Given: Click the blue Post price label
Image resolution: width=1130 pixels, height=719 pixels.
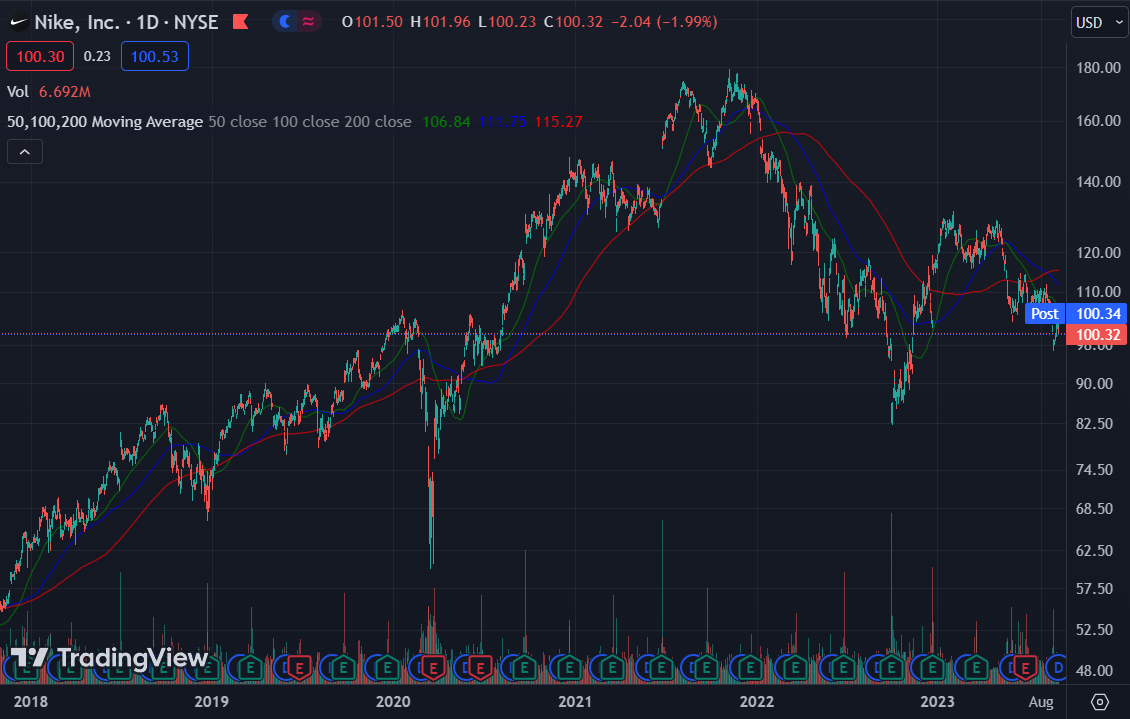Looking at the screenshot, I should pyautogui.click(x=1045, y=313).
